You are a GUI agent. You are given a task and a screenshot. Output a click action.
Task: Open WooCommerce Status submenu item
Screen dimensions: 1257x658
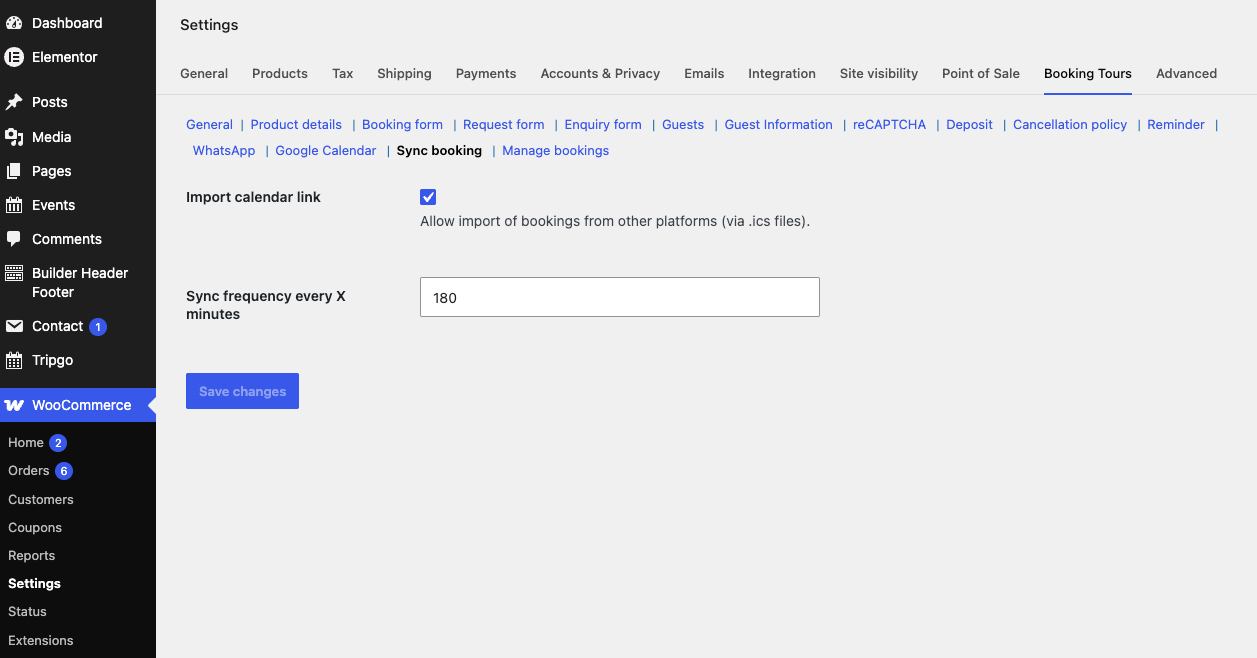tap(28, 611)
